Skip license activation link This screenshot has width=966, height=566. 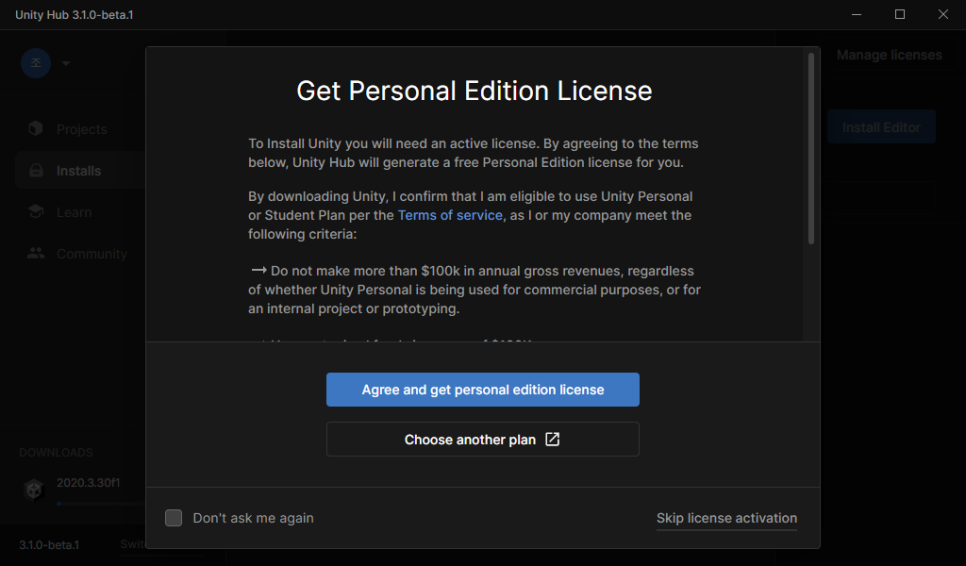(x=726, y=519)
